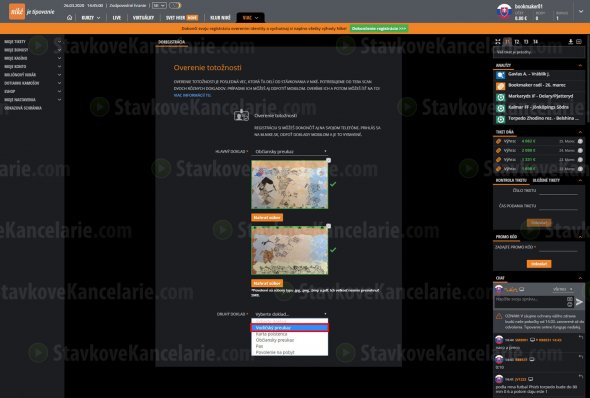Open the orange Bookmaker radí icon
Image resolution: width=590 pixels, height=398 pixels.
(x=500, y=86)
